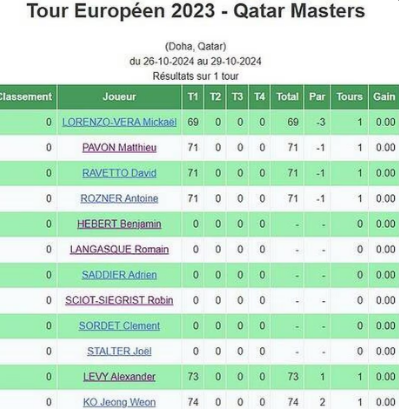Click the T1 column header
The height and width of the screenshot is (409, 399).
[193, 97]
